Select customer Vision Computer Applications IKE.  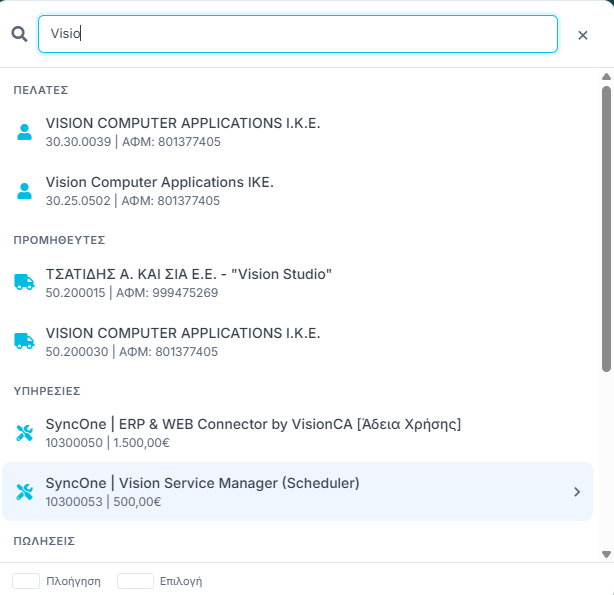click(160, 182)
